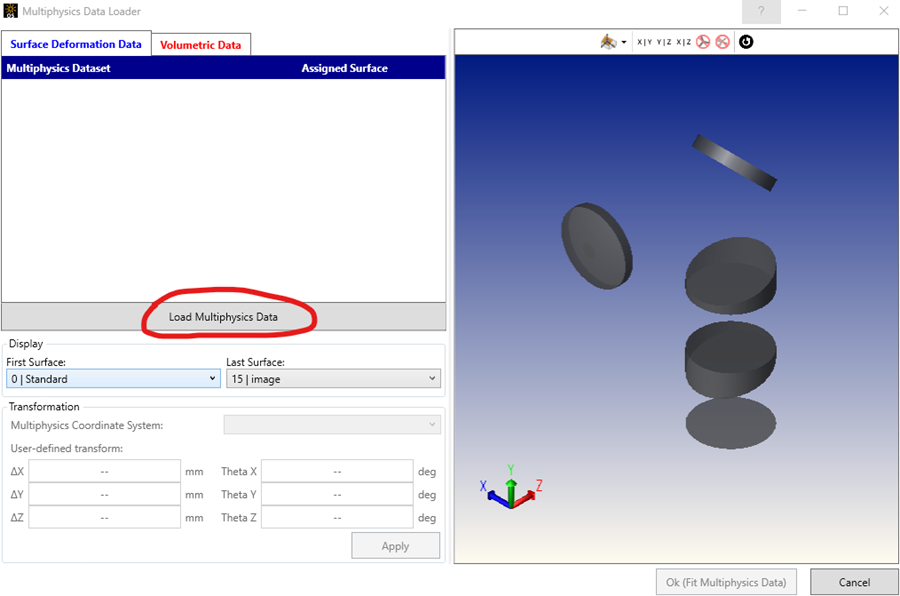
Task: Click the reset rotation icon in viewport toolbar
Action: tap(746, 42)
